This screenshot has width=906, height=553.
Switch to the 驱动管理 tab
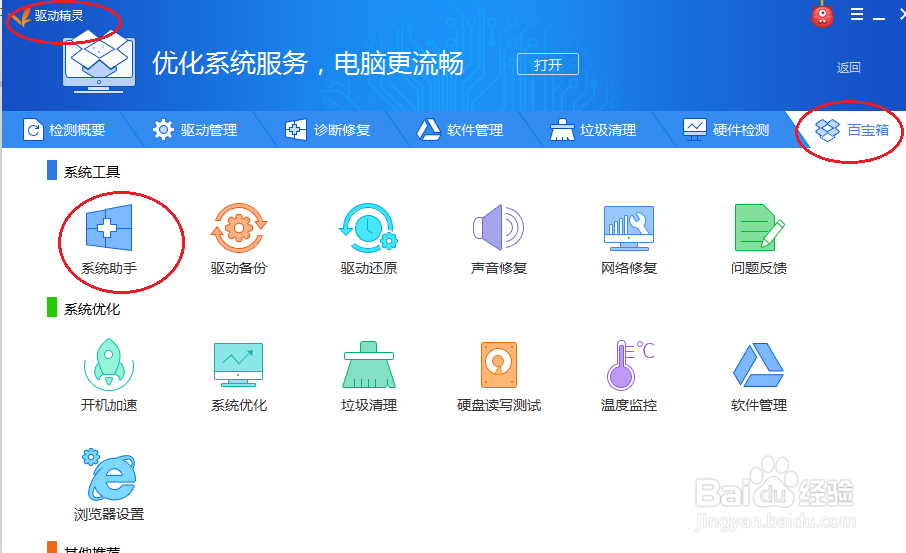(195, 130)
